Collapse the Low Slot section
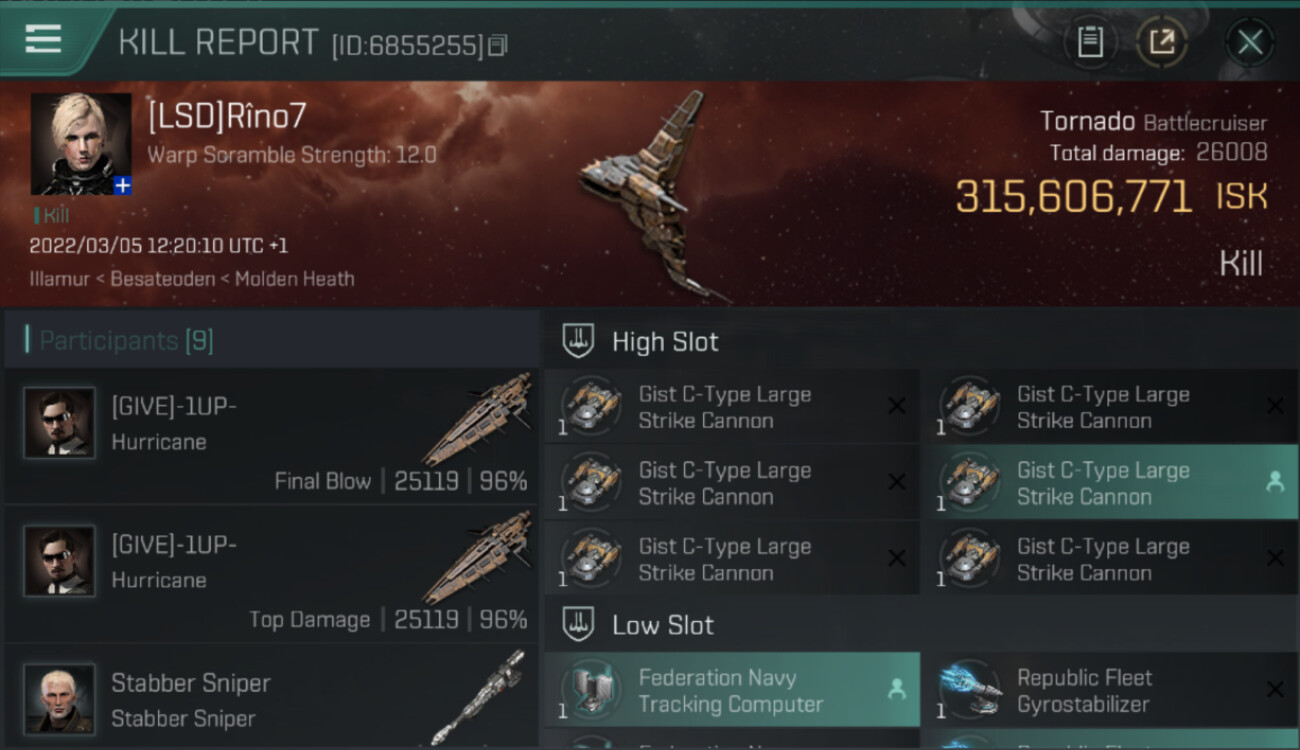The height and width of the screenshot is (750, 1300). [921, 625]
